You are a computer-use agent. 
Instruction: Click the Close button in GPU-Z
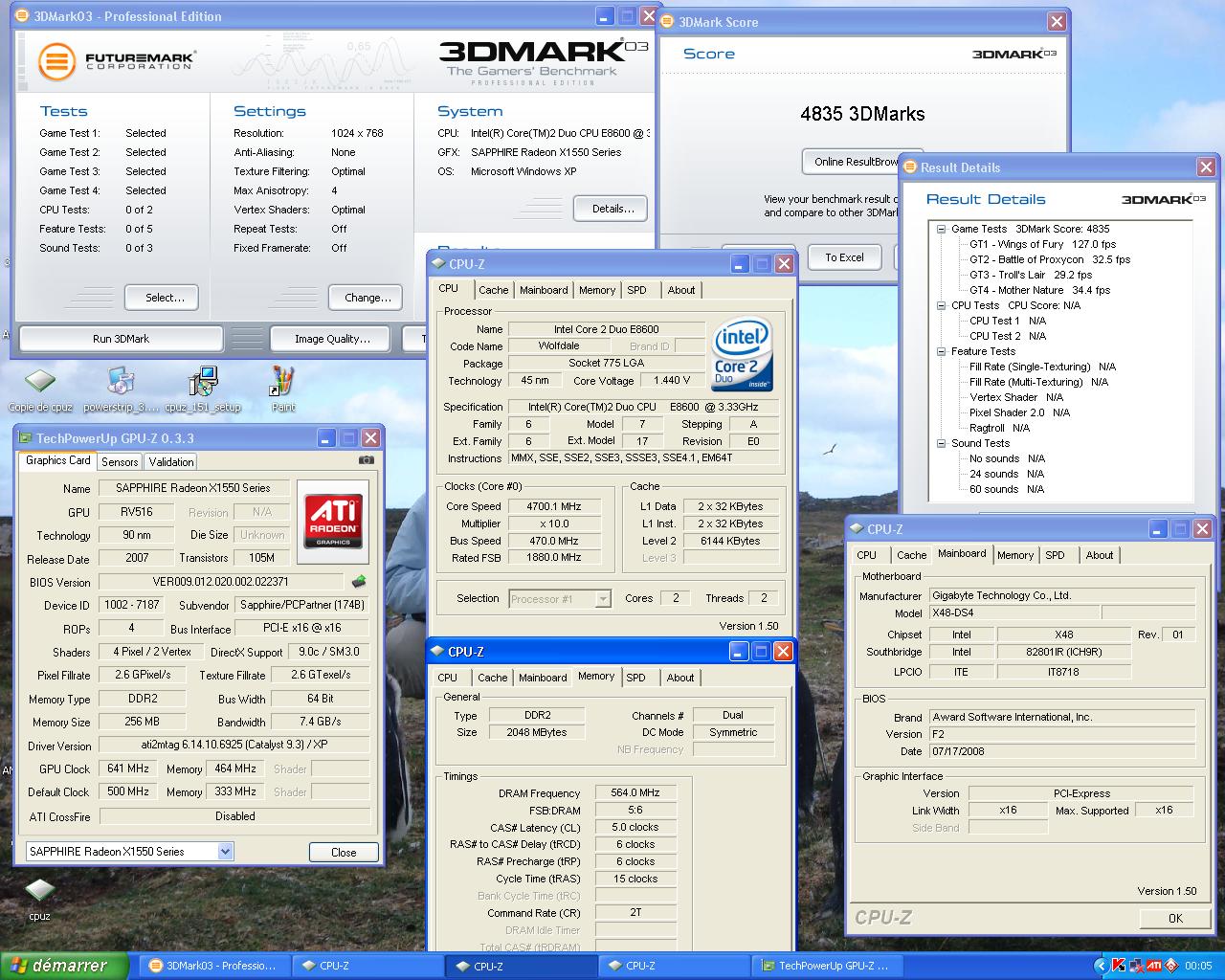pos(344,852)
